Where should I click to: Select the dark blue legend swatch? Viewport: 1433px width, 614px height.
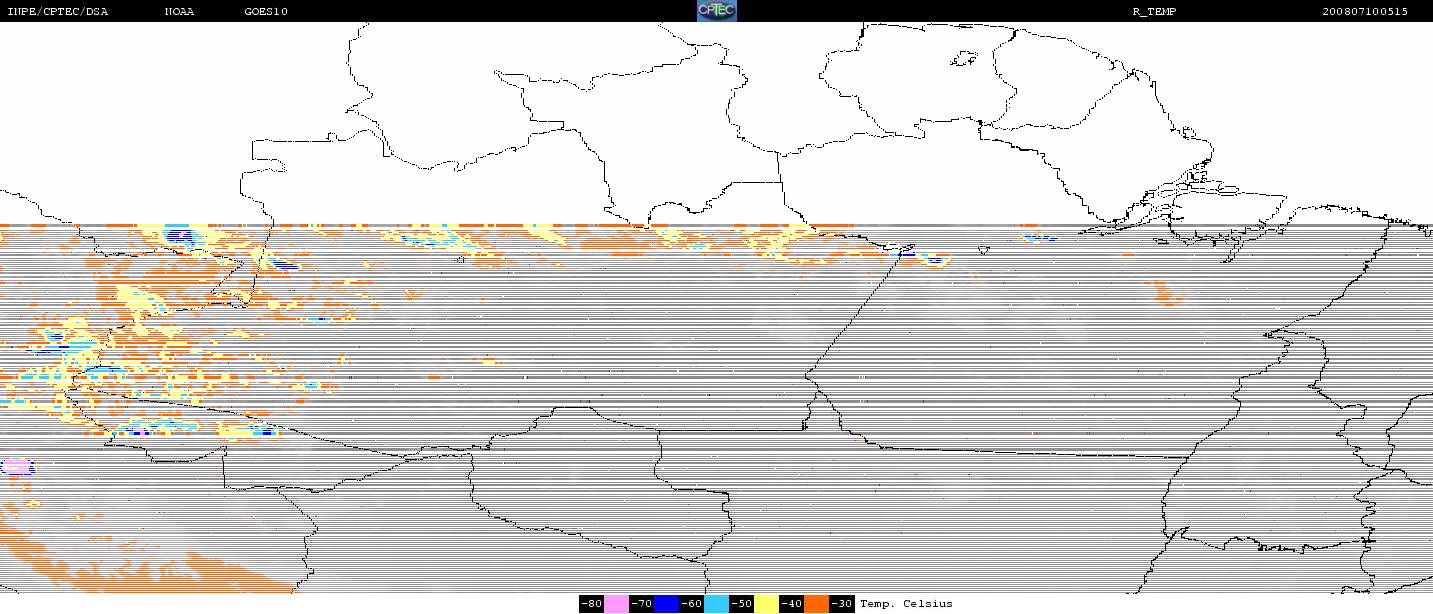pos(666,604)
